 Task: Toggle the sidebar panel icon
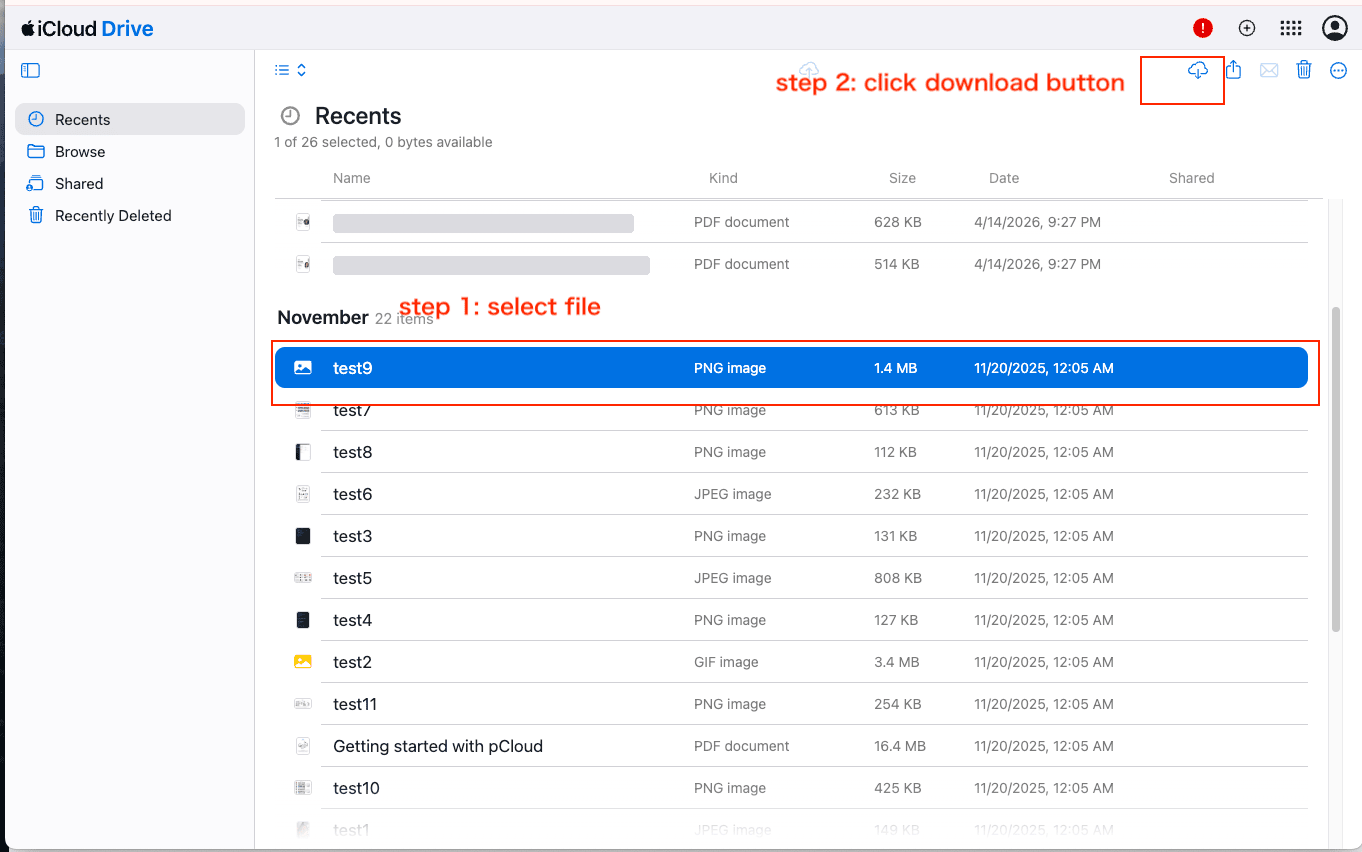[31, 71]
